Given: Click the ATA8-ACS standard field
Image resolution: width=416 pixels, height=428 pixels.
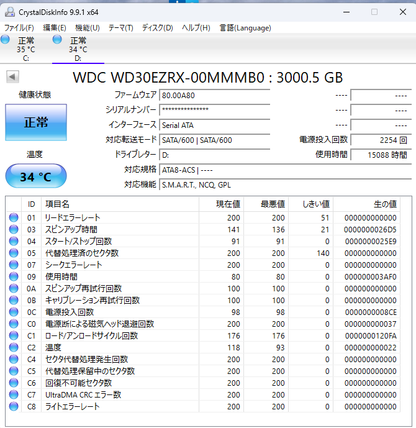Looking at the screenshot, I should tap(285, 170).
